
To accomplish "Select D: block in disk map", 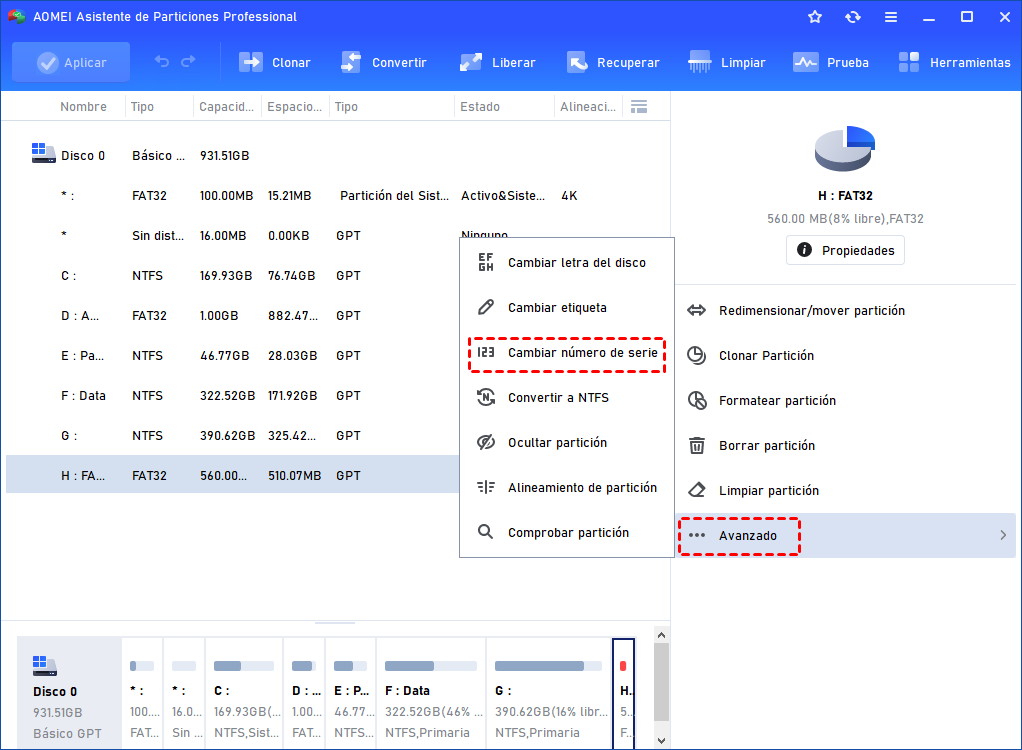I will click(304, 693).
